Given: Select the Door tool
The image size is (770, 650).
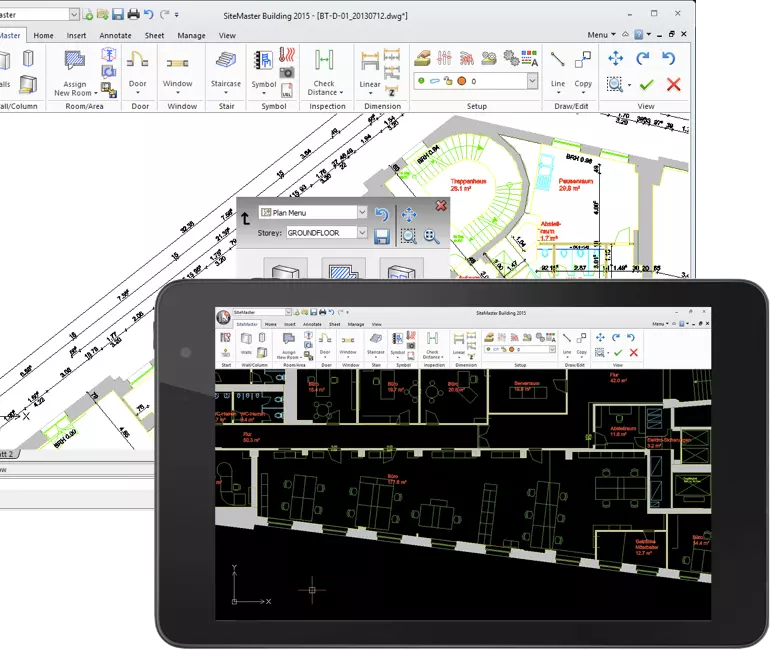Looking at the screenshot, I should (138, 71).
